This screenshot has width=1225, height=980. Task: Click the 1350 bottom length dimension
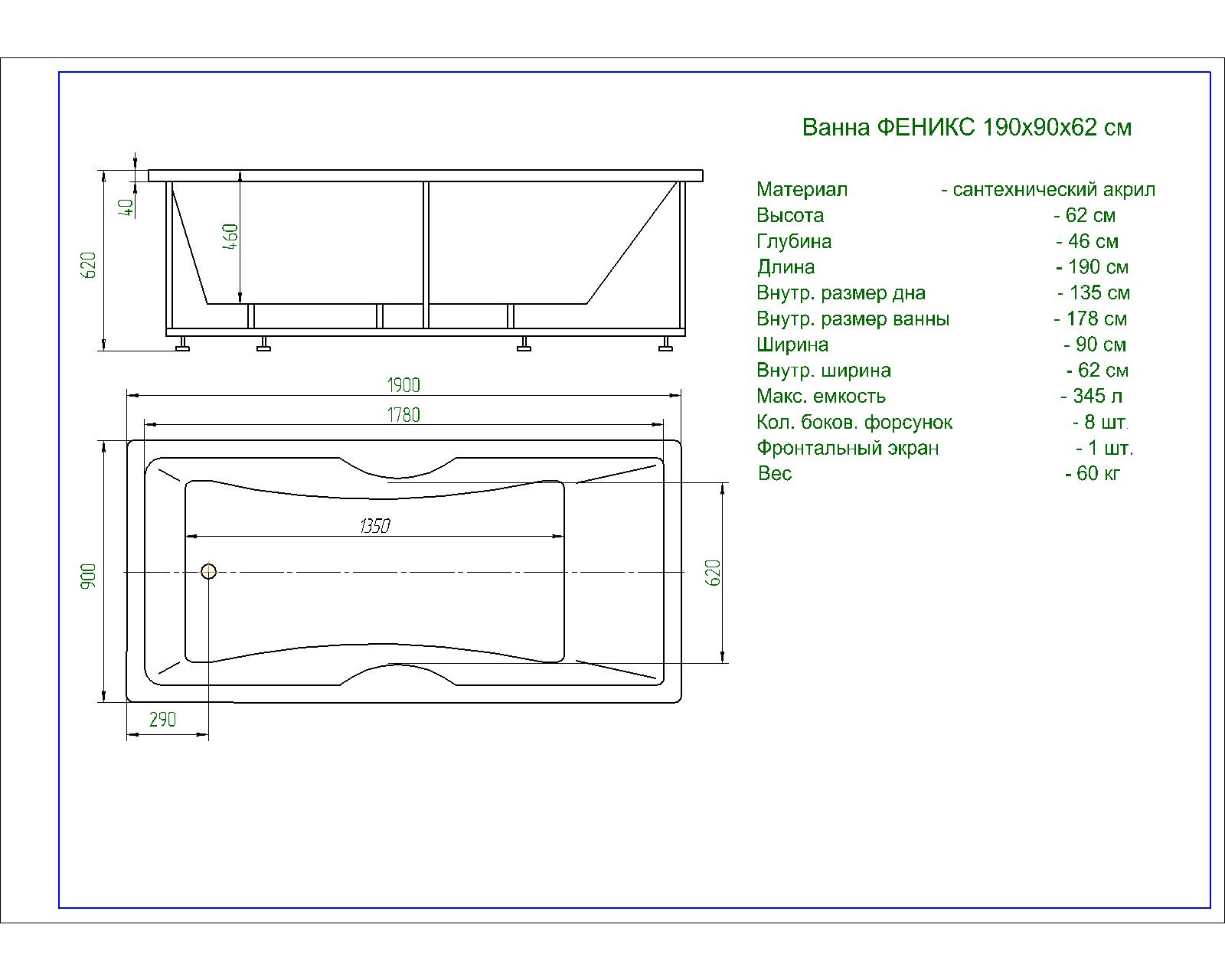coord(374,526)
